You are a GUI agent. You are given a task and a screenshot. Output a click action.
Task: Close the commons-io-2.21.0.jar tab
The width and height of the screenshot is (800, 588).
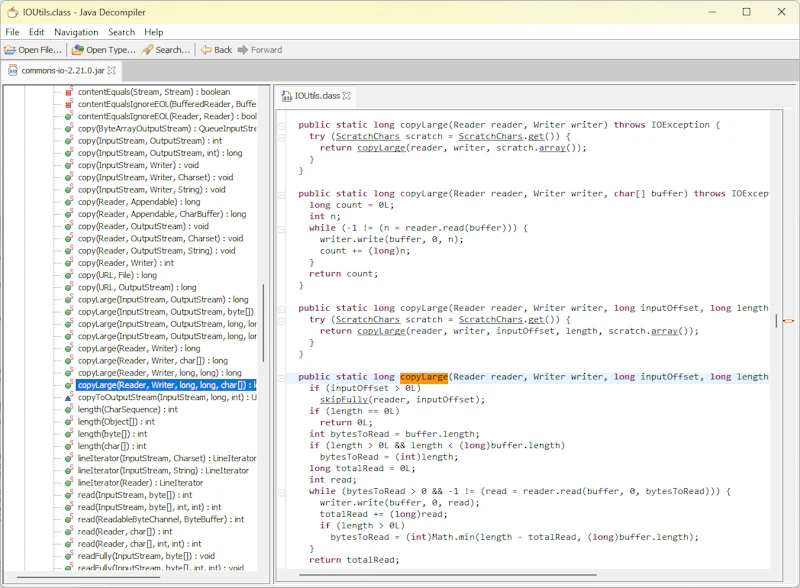tap(112, 70)
